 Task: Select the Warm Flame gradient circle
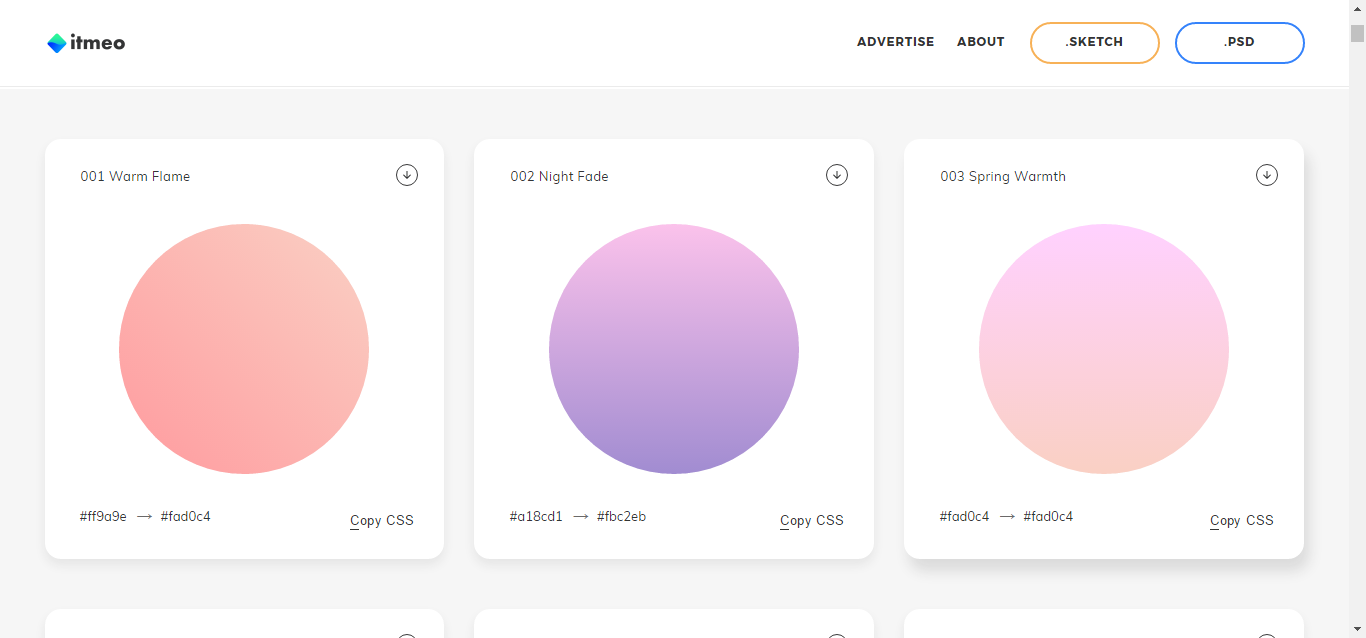244,349
